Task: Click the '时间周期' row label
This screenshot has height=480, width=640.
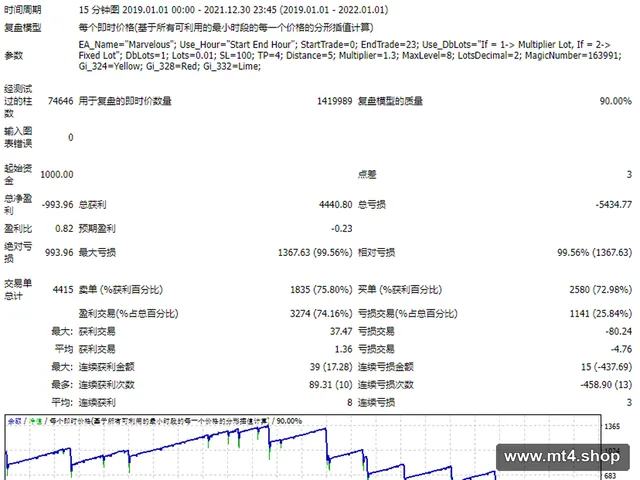Action: [x=23, y=9]
